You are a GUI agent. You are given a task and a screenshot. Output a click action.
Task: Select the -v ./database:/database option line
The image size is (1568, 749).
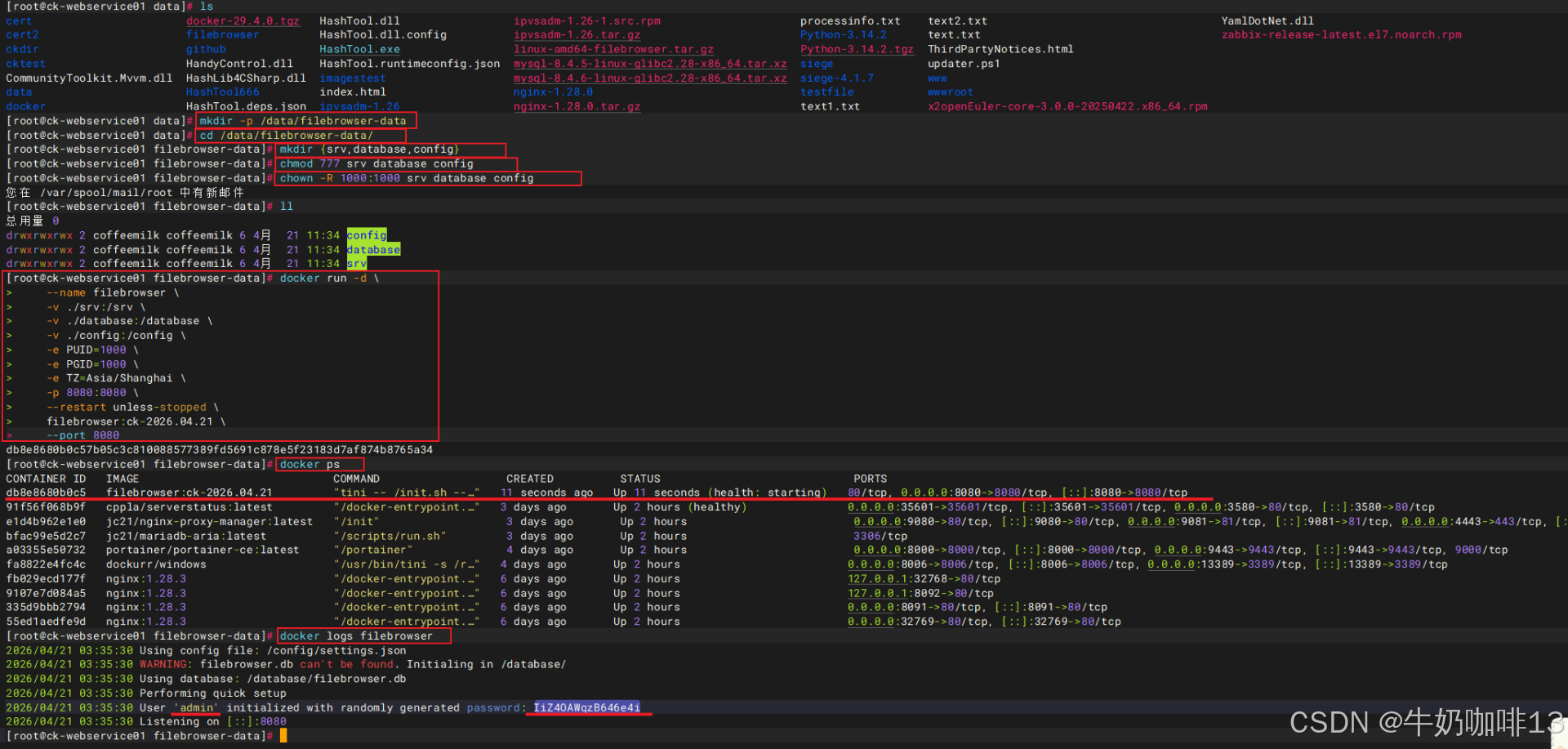tap(129, 321)
